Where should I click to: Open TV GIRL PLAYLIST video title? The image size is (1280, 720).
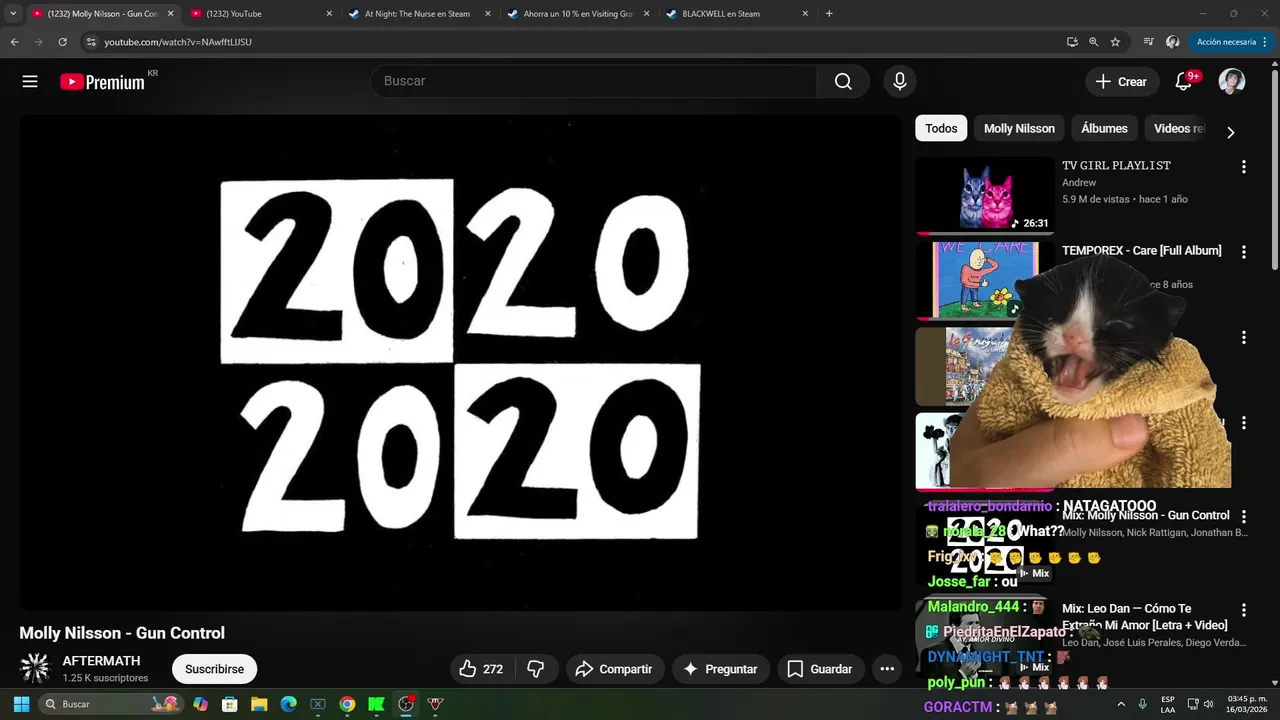[1116, 166]
